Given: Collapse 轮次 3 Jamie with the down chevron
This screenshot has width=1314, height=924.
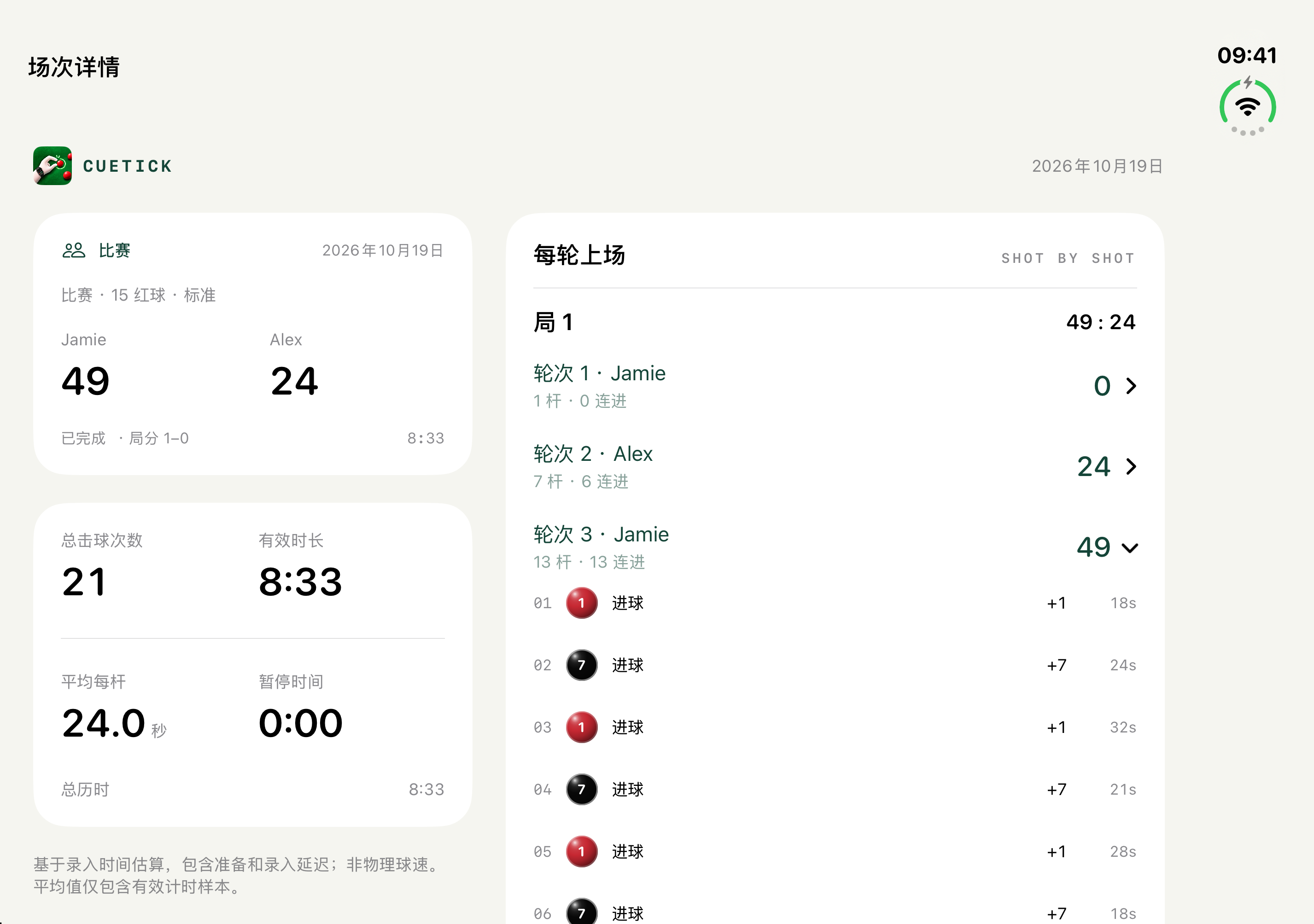Looking at the screenshot, I should point(1130,548).
